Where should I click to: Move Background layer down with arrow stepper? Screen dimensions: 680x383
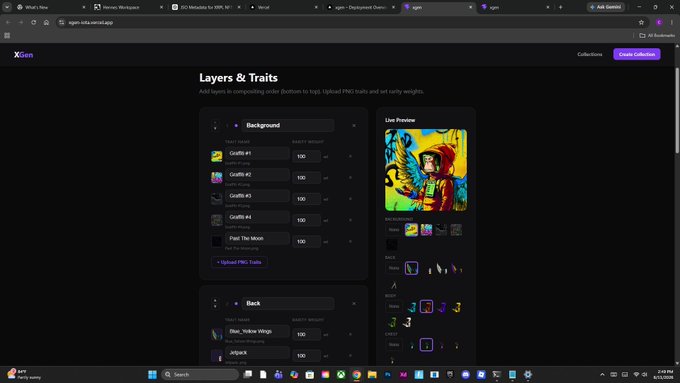[215, 128]
